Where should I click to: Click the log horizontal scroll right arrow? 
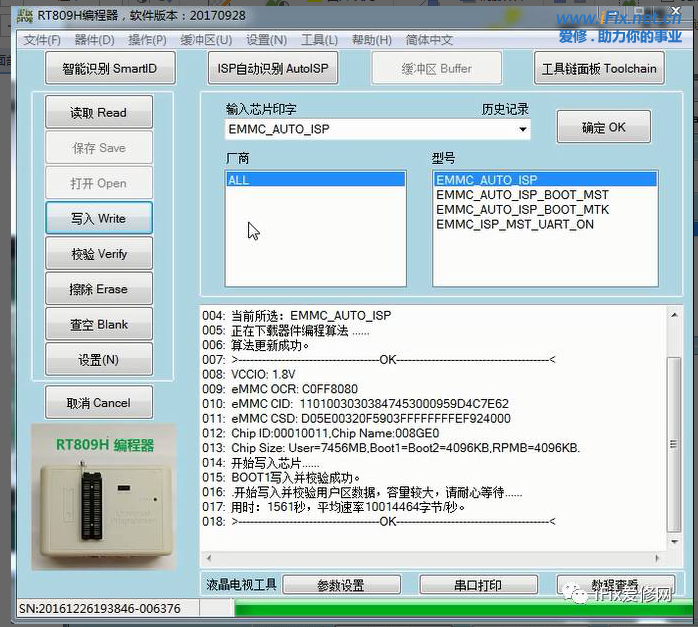point(657,558)
